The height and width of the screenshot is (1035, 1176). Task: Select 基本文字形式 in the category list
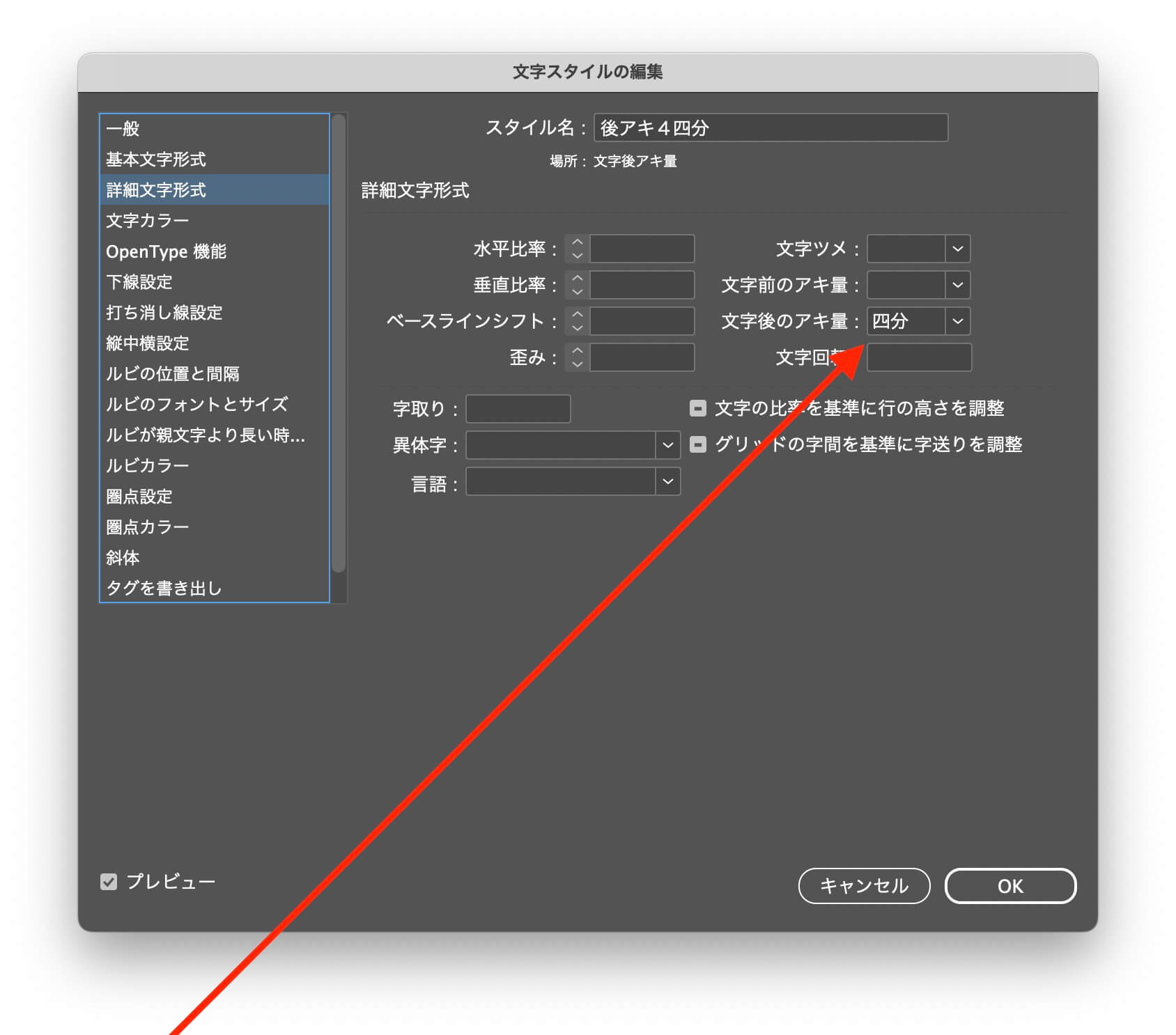click(156, 159)
